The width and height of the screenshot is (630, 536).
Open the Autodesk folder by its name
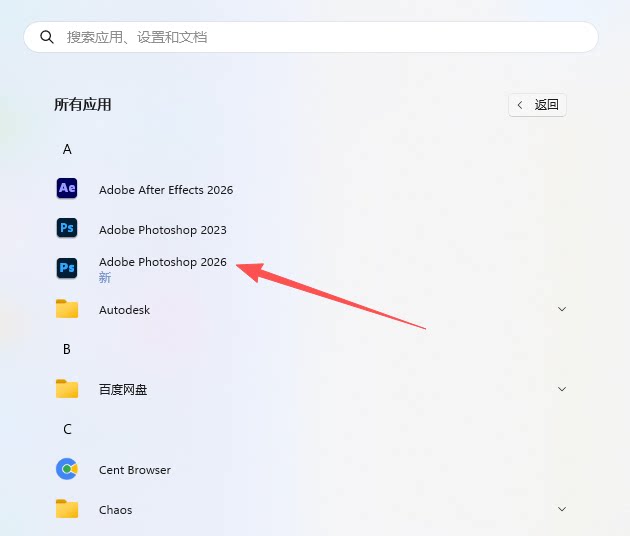125,310
